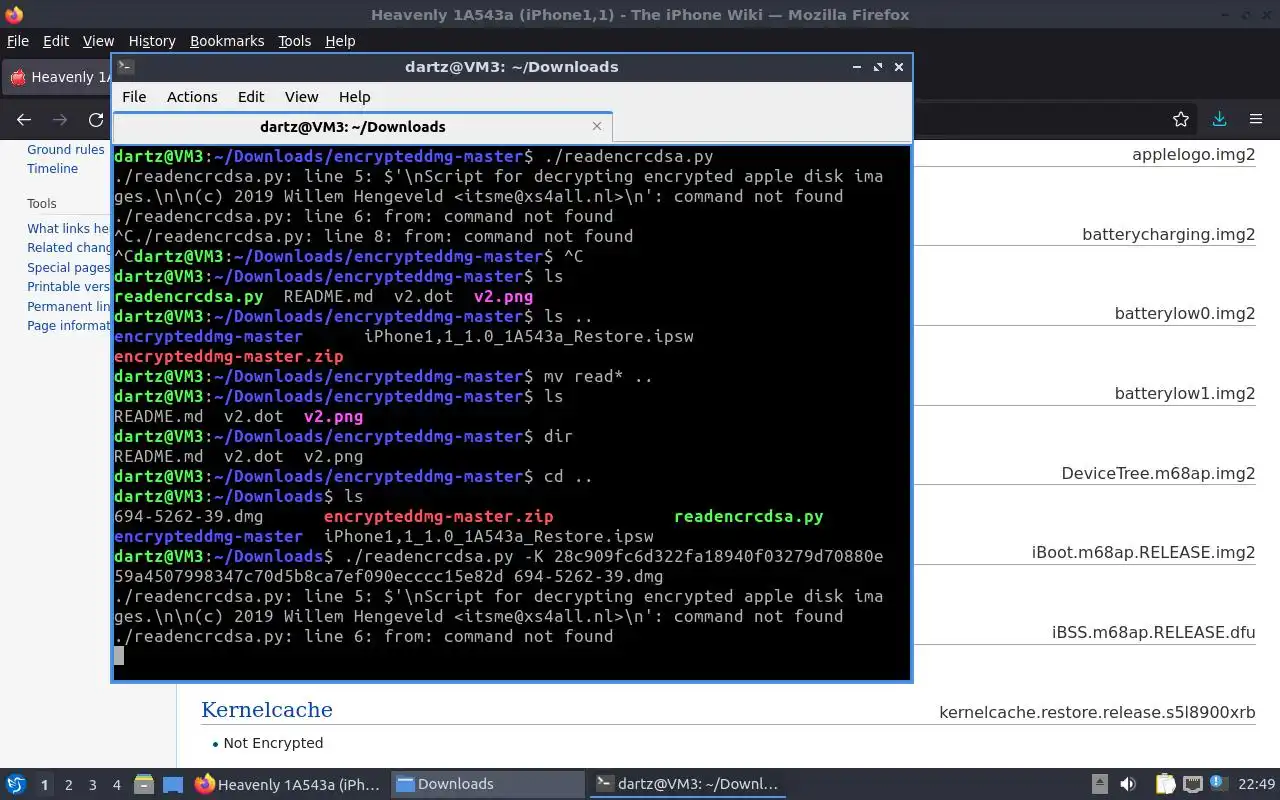Switch to the Firefox Heavenly 1A543a taskbar entry
1280x800 pixels.
288,784
